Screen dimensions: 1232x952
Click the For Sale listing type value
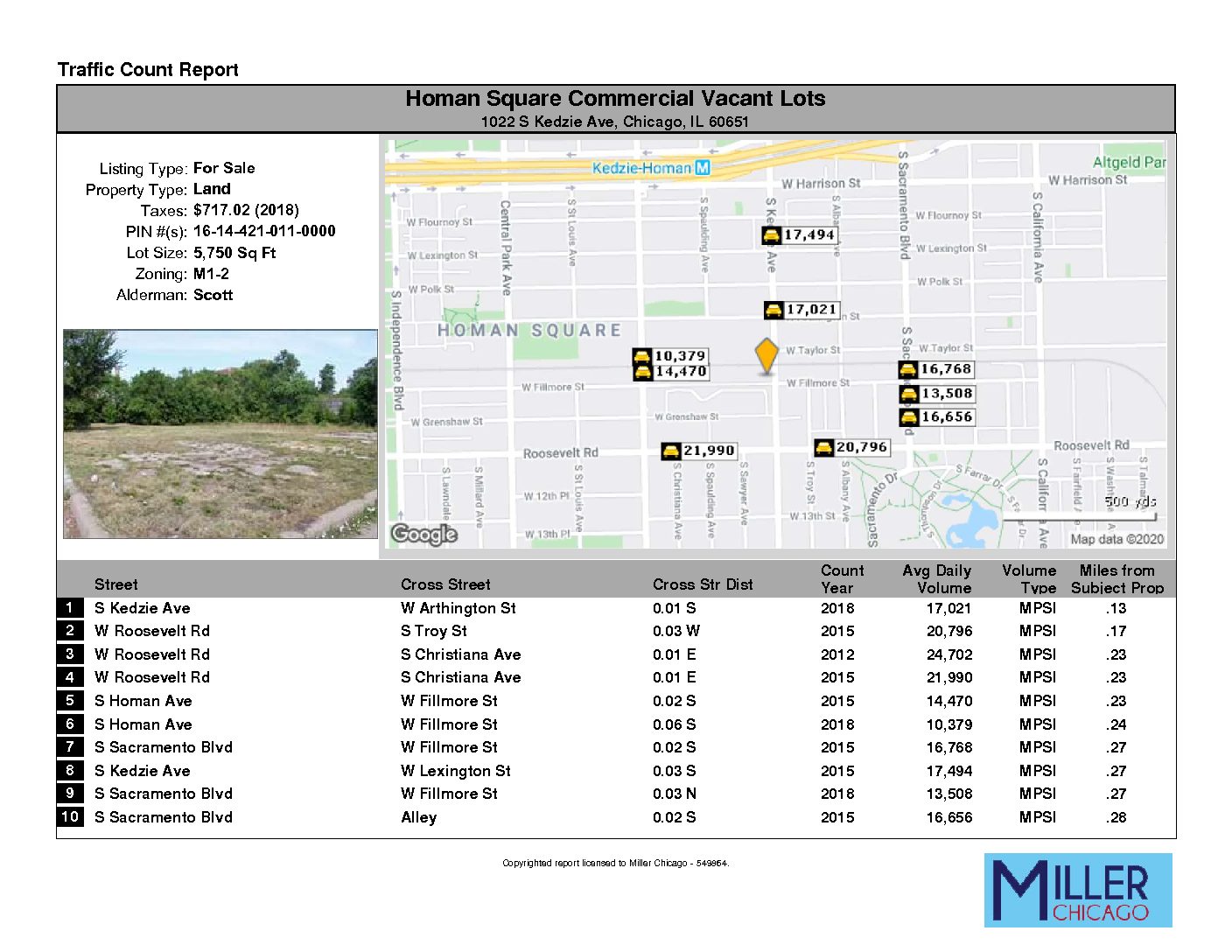click(224, 168)
